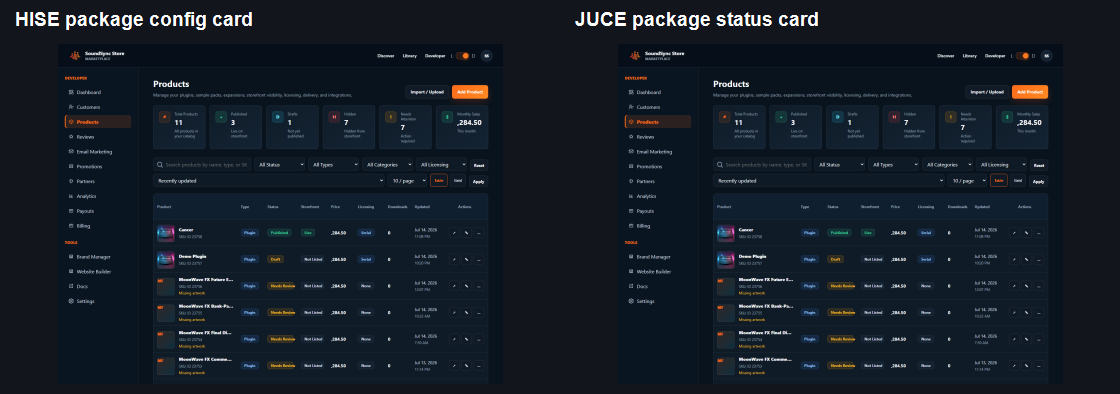This screenshot has height=394, width=1120.
Task: Open Library nav item in HISE card
Action: pos(410,55)
